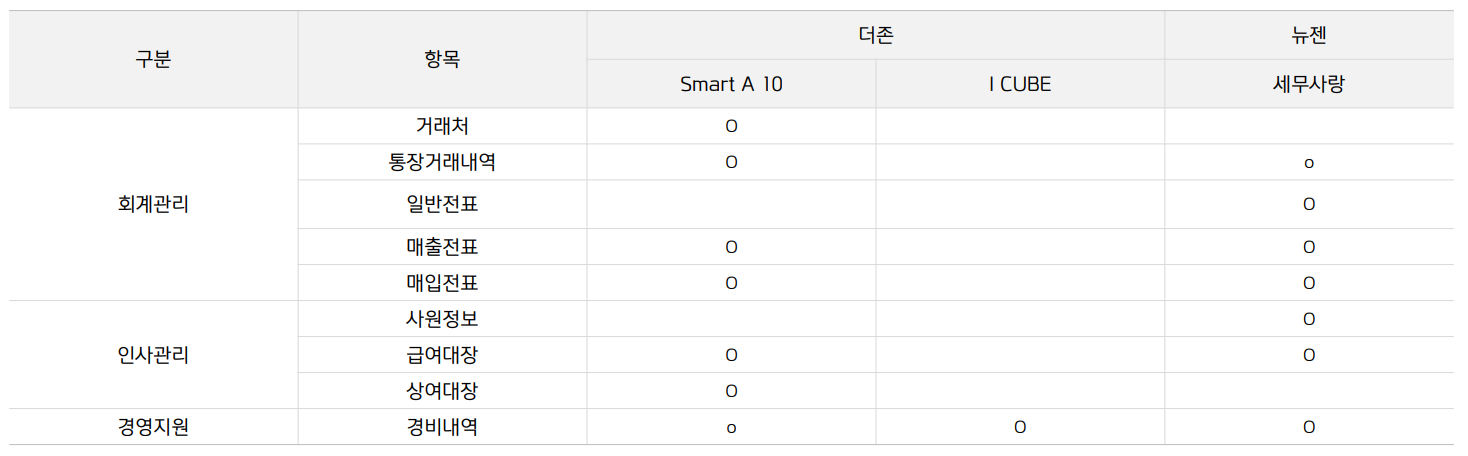The image size is (1468, 456).
Task: Select the 더존 group header
Action: tap(875, 35)
